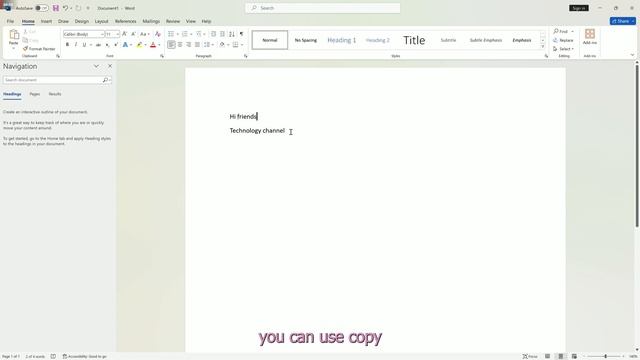Open the Change Case Aa menu

click(x=144, y=34)
